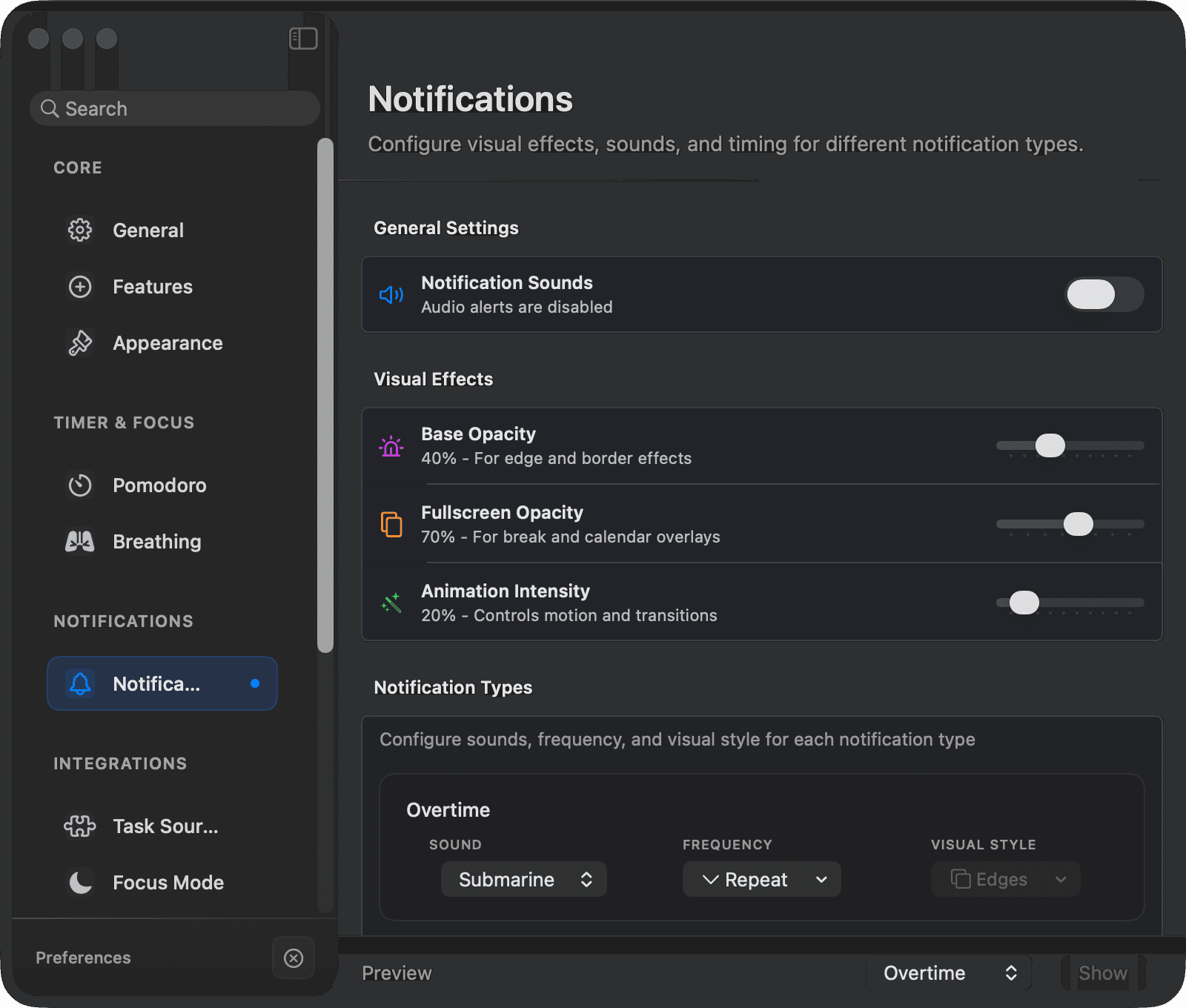The width and height of the screenshot is (1186, 1008).
Task: Click the Show preview button
Action: click(x=1103, y=972)
